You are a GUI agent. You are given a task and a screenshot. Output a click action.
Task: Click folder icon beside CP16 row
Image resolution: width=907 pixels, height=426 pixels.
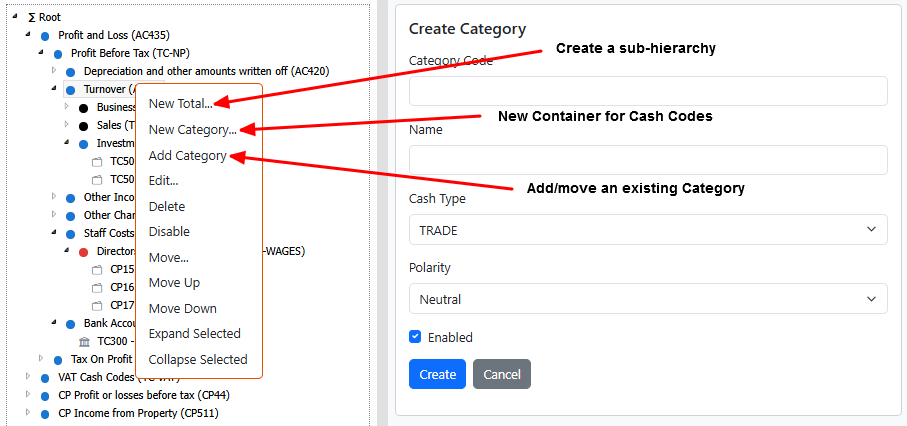tap(97, 288)
